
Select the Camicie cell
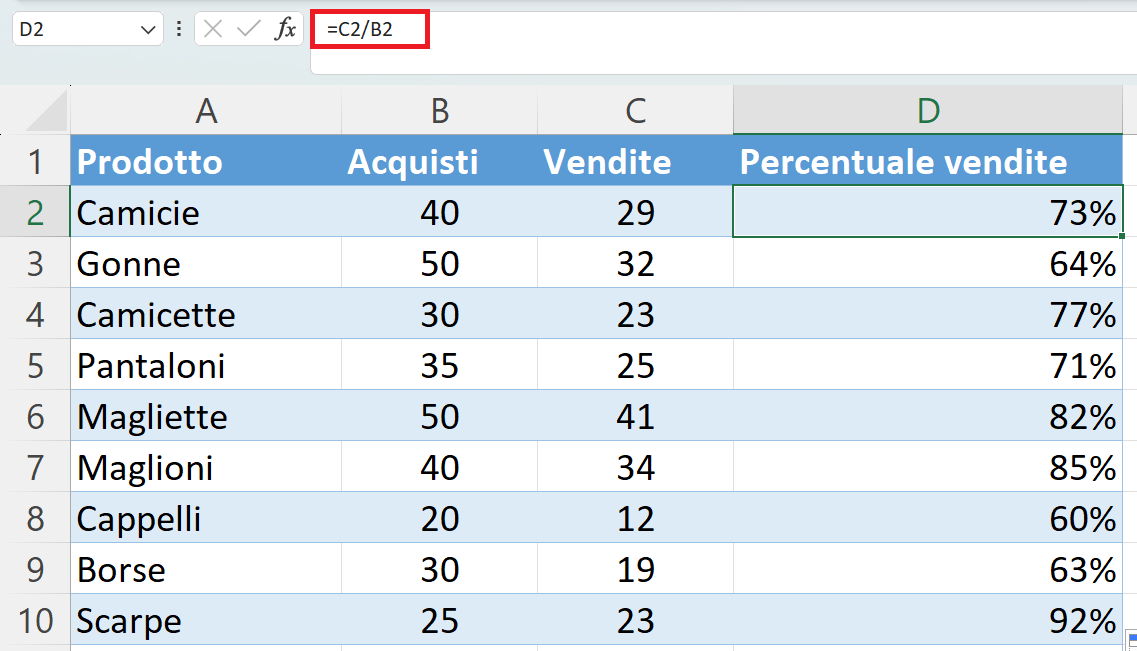206,211
